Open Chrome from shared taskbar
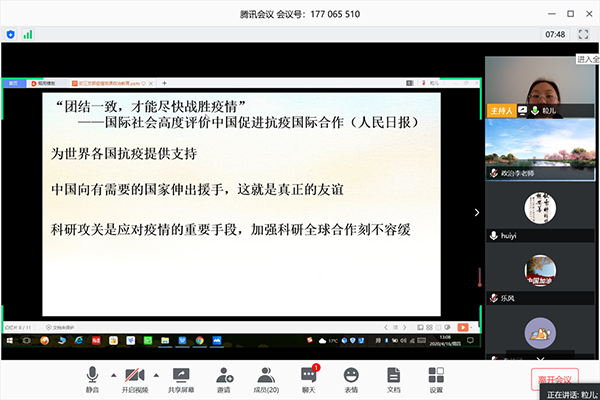 (x=200, y=340)
